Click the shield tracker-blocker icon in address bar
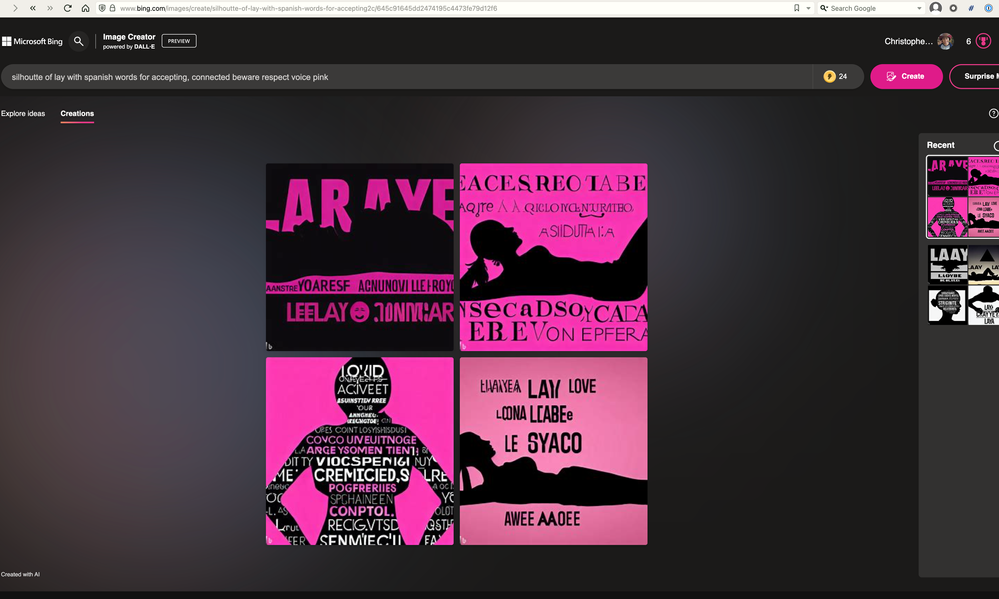This screenshot has width=999, height=599. pos(102,8)
